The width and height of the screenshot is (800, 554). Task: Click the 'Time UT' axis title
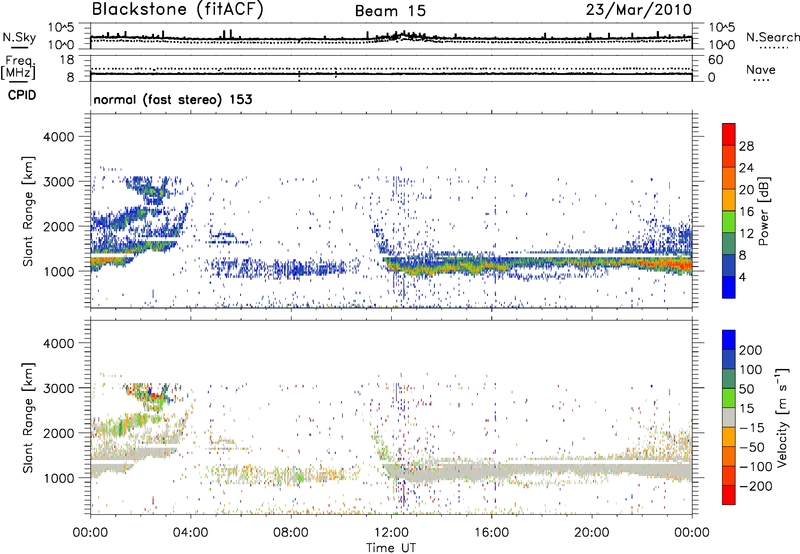point(391,548)
